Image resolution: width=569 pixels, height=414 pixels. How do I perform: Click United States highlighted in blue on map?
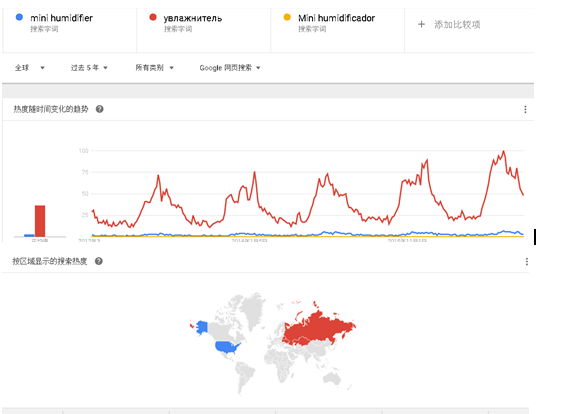[226, 347]
